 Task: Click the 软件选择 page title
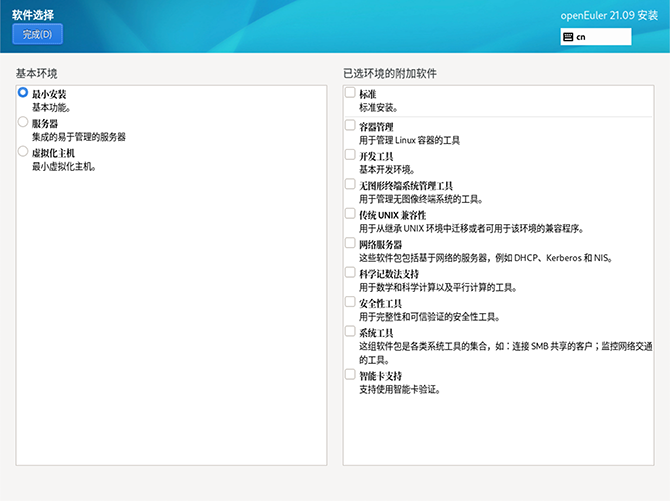(x=33, y=15)
